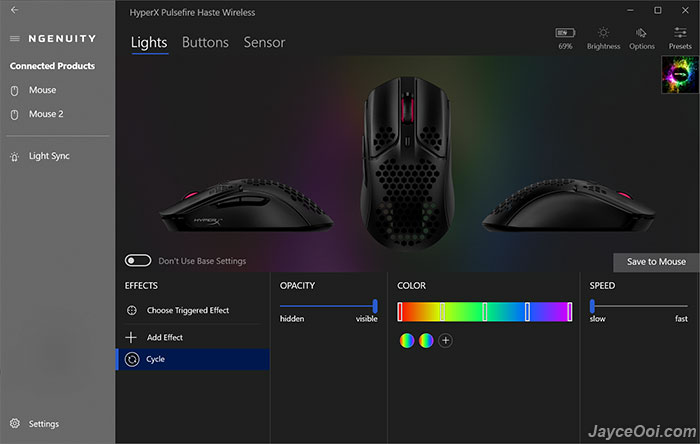Select the first rainbow color swatch

tap(407, 340)
